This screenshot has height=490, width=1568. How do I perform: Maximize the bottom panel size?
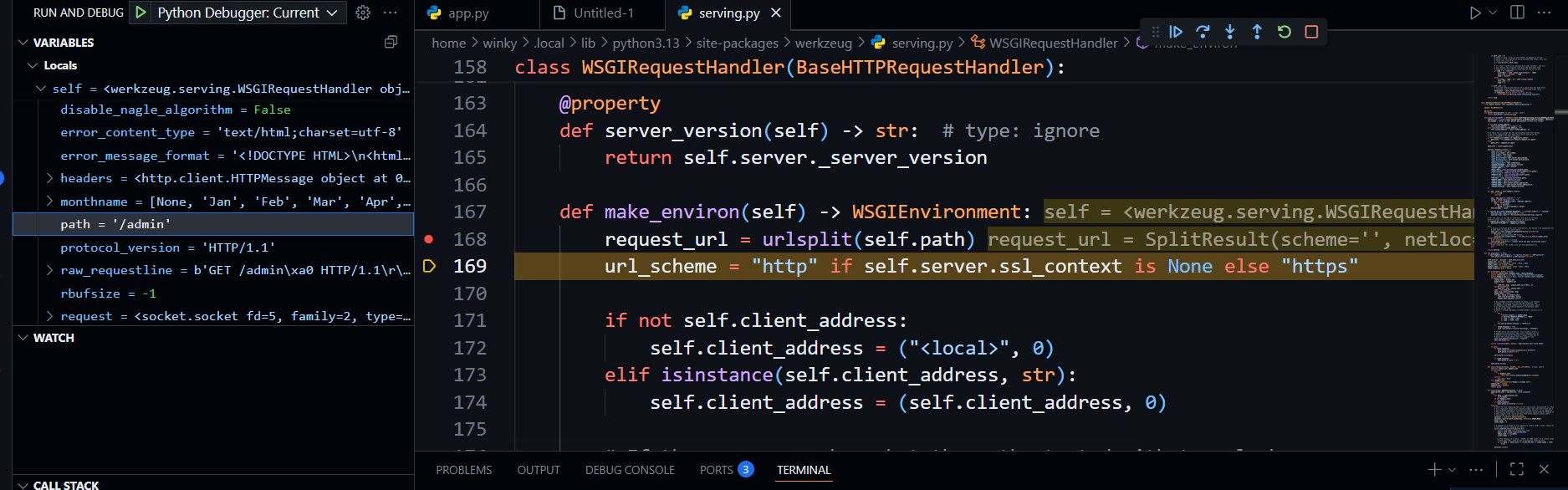(x=1516, y=469)
